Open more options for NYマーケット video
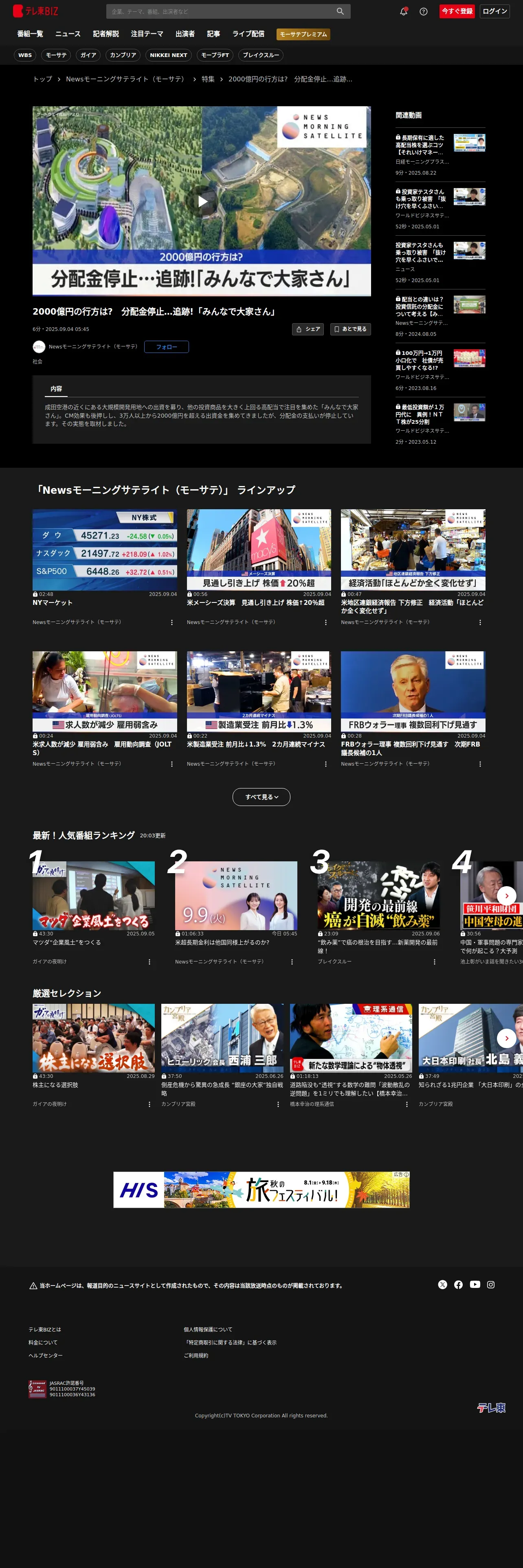 pos(172,622)
